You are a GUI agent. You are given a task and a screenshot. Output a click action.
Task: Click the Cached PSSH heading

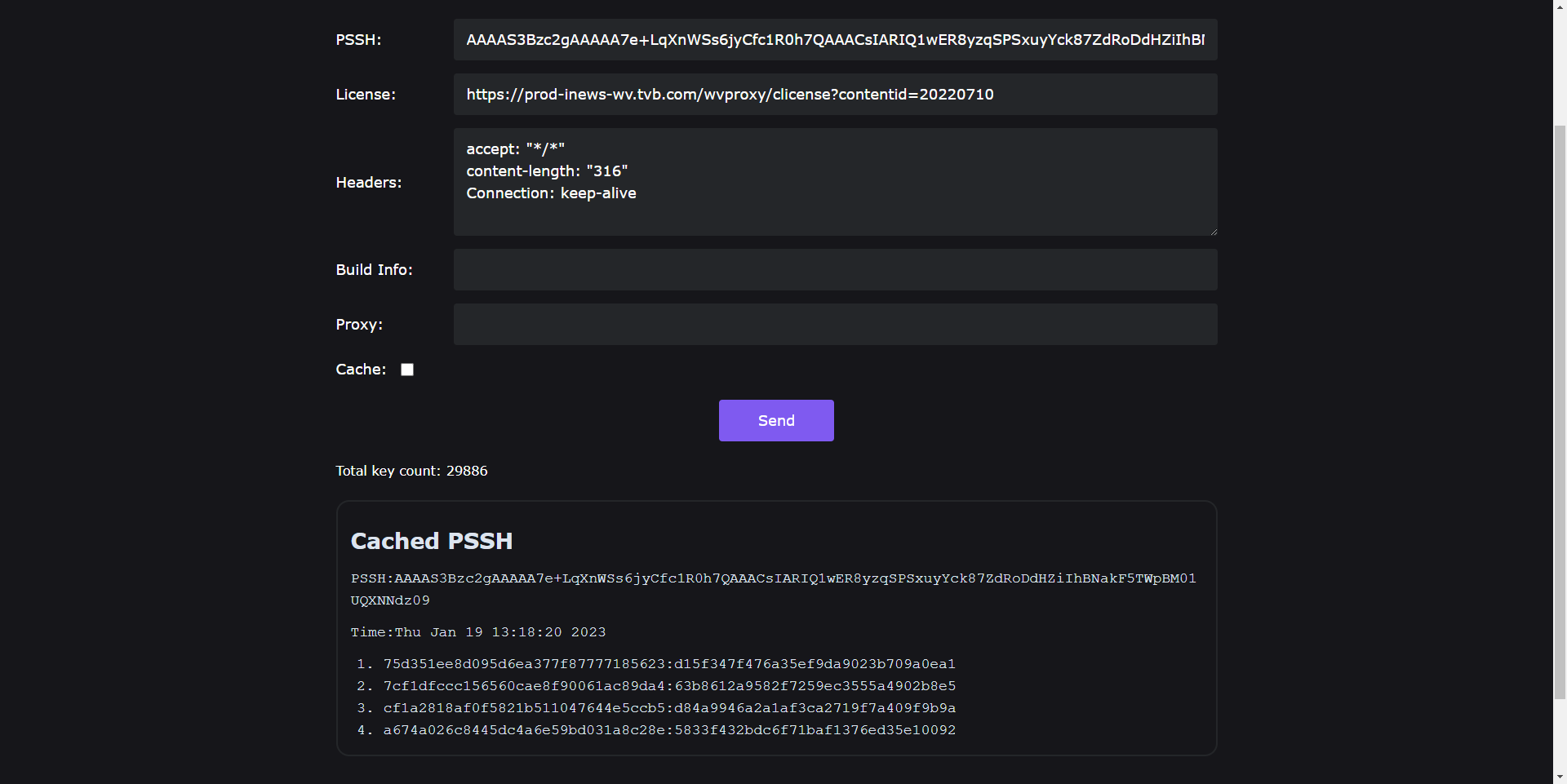click(432, 541)
